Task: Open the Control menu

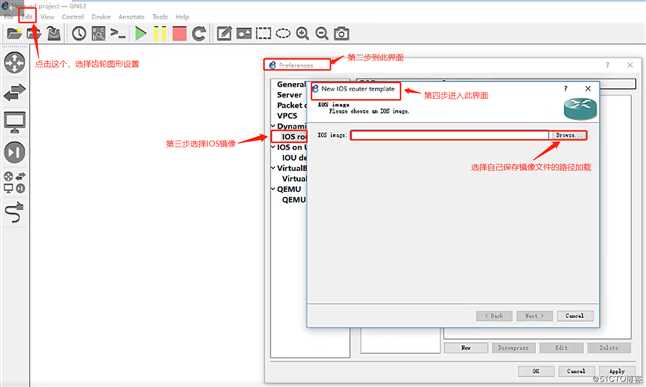Action: pyautogui.click(x=73, y=16)
